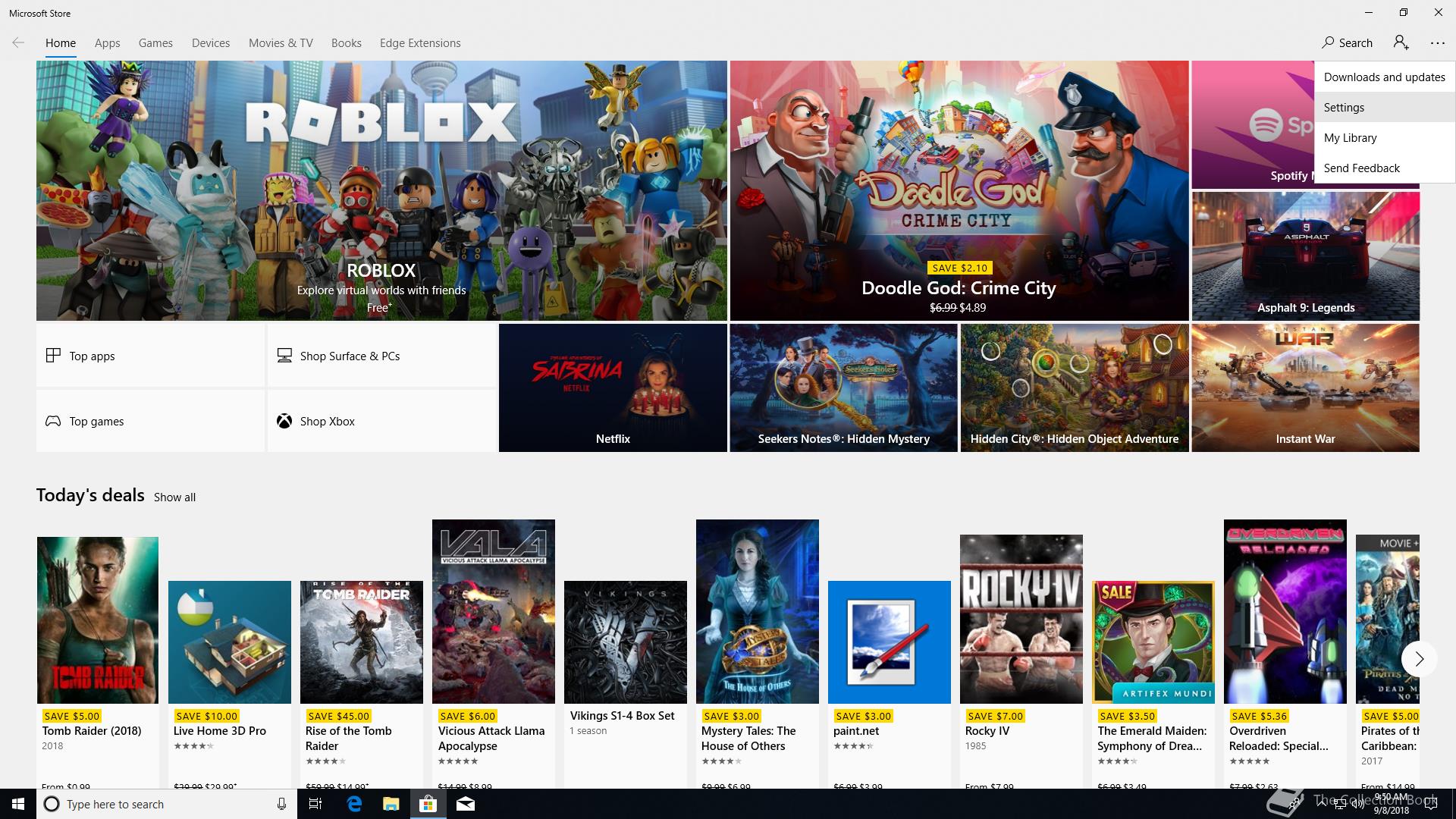Open the ROBLOX featured banner

(x=381, y=190)
